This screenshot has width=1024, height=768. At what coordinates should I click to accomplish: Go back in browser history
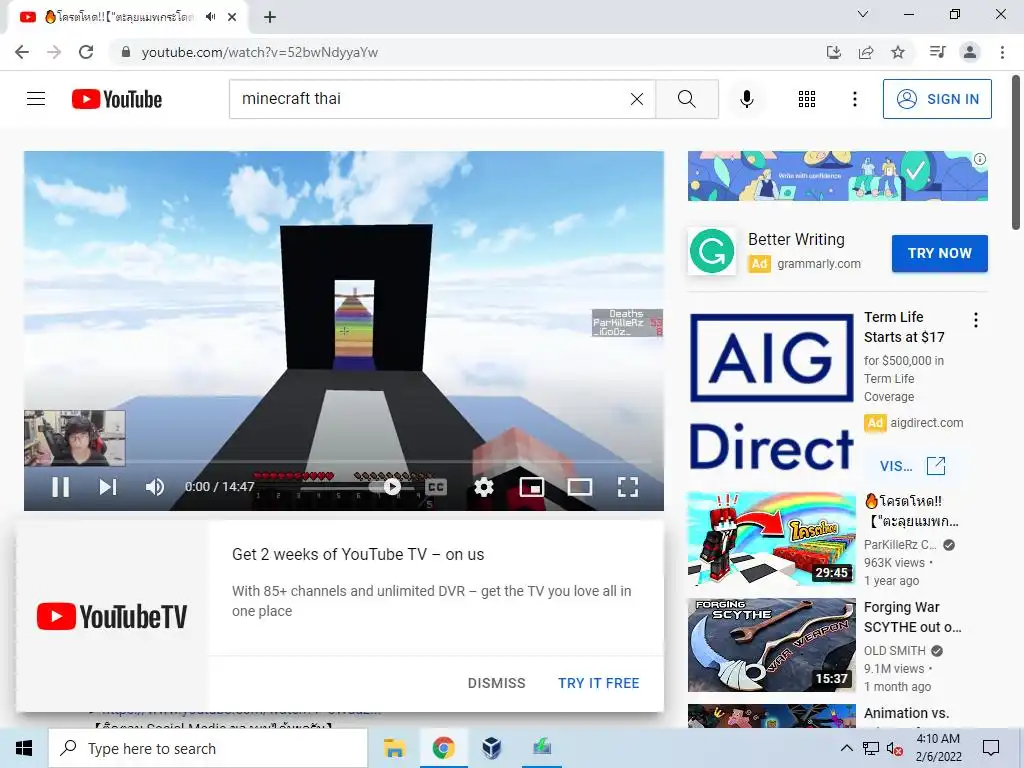22,52
